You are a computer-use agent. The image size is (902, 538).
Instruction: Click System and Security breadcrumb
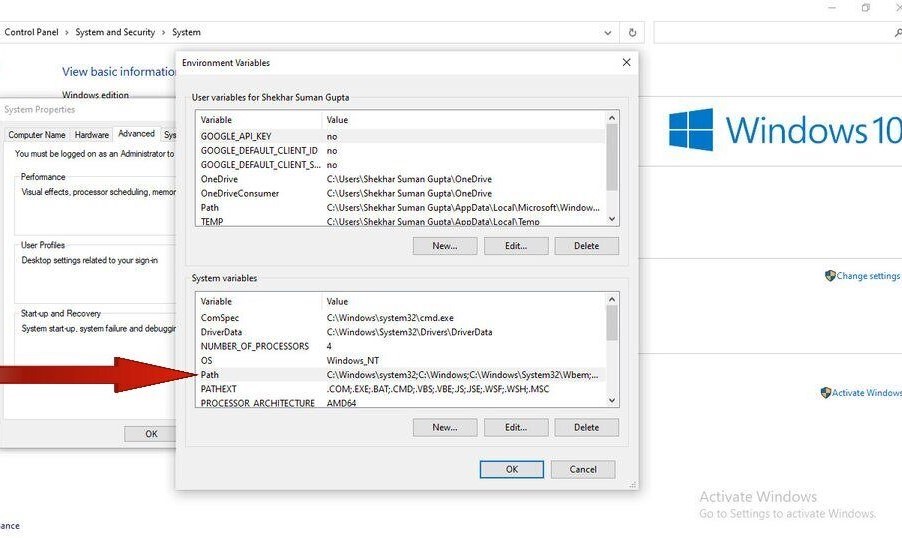[115, 32]
